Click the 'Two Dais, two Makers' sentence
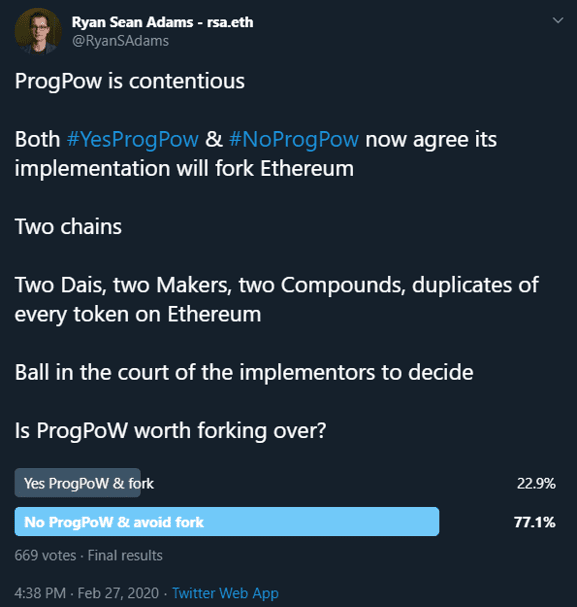This screenshot has height=607, width=577. (276, 299)
